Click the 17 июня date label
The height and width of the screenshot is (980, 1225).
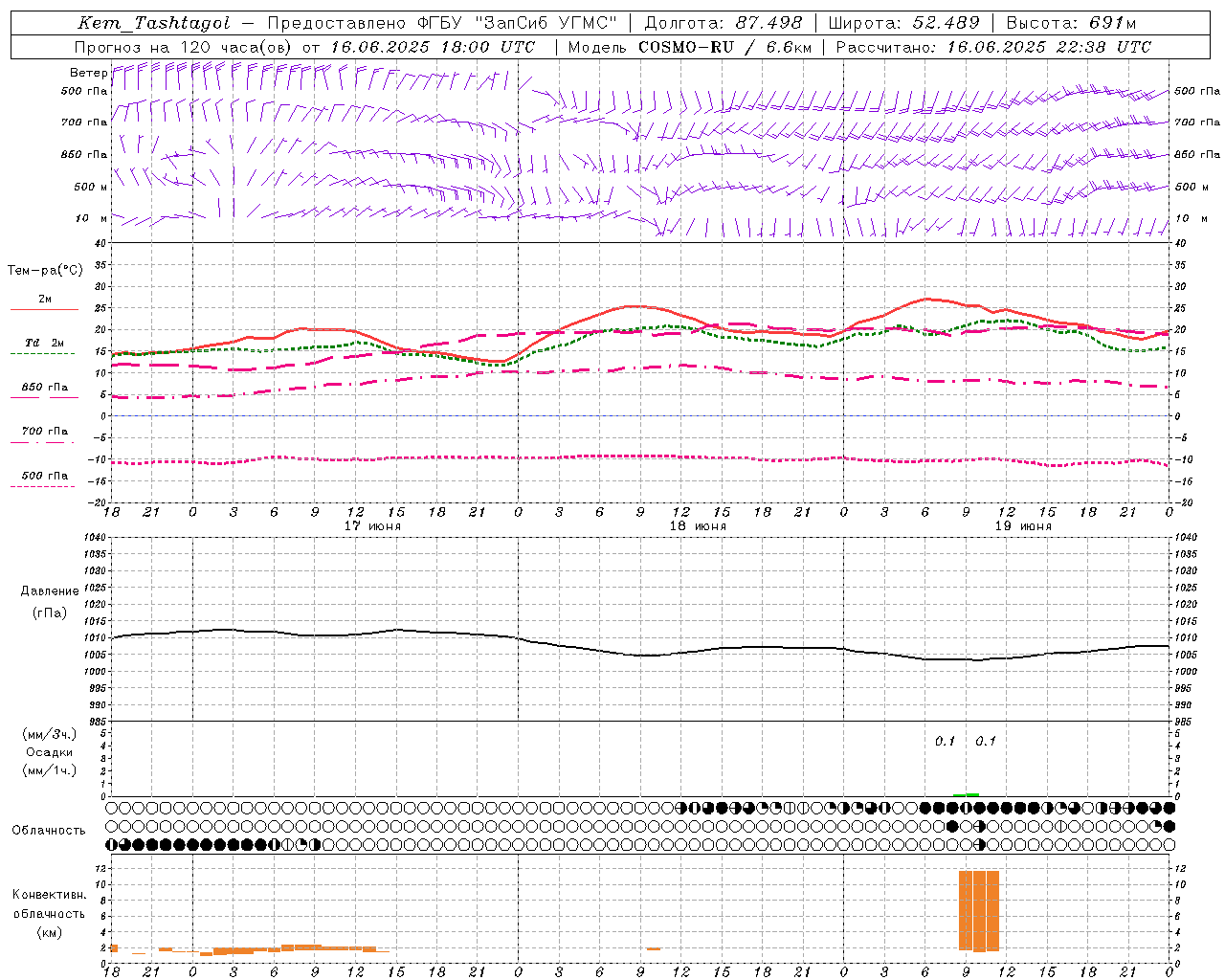pyautogui.click(x=372, y=526)
